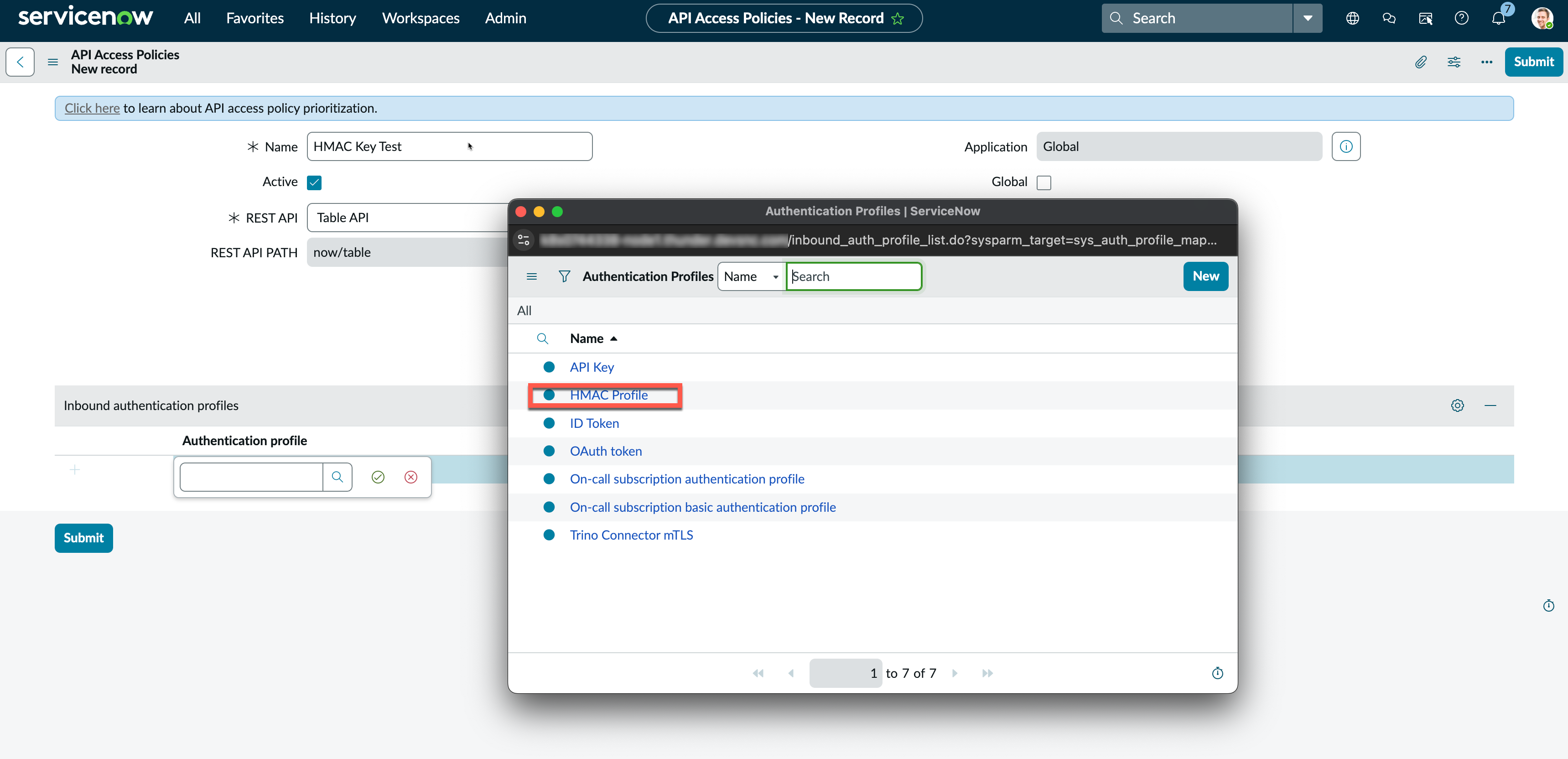Go back using the left chevron button

(20, 62)
